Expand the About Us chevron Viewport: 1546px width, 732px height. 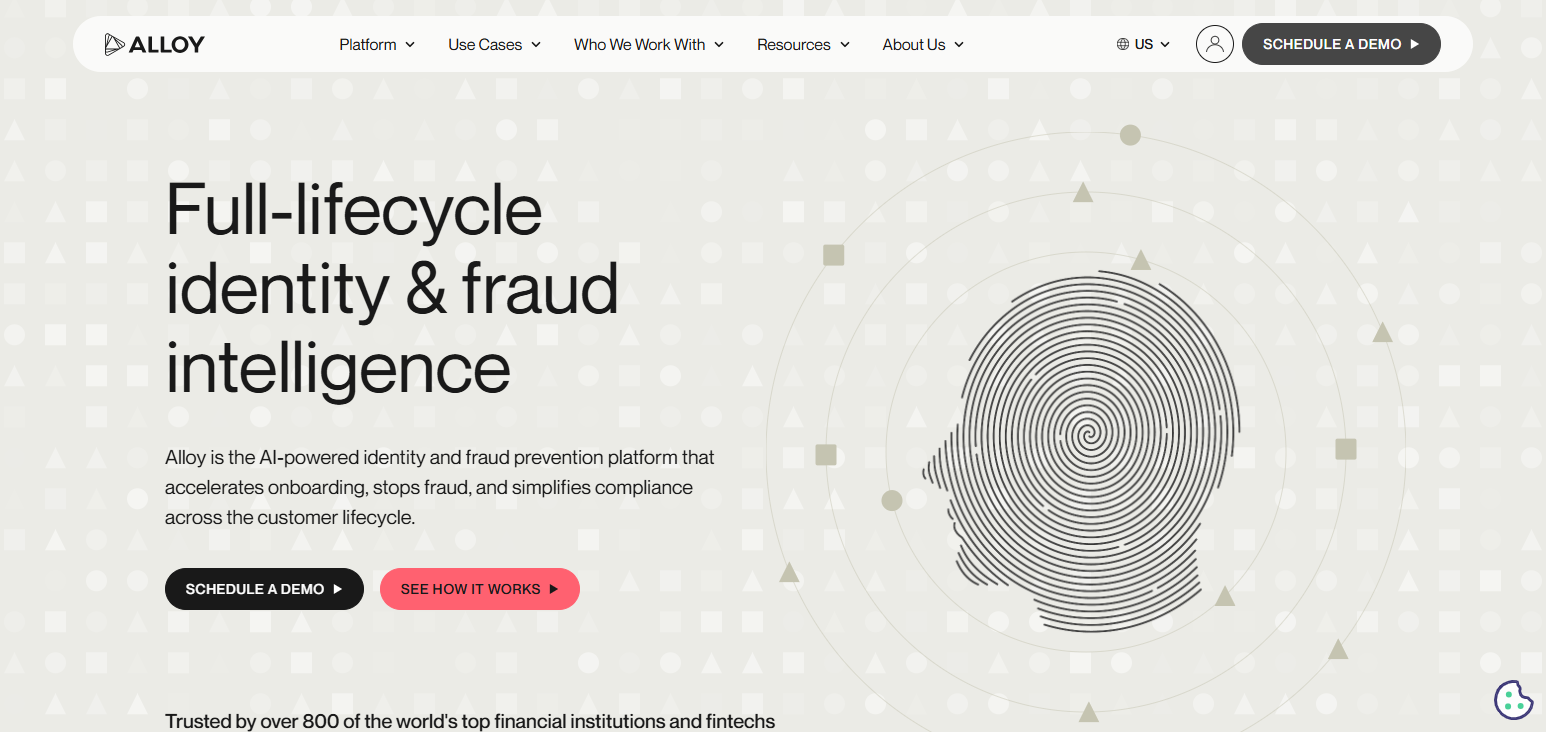tap(959, 44)
